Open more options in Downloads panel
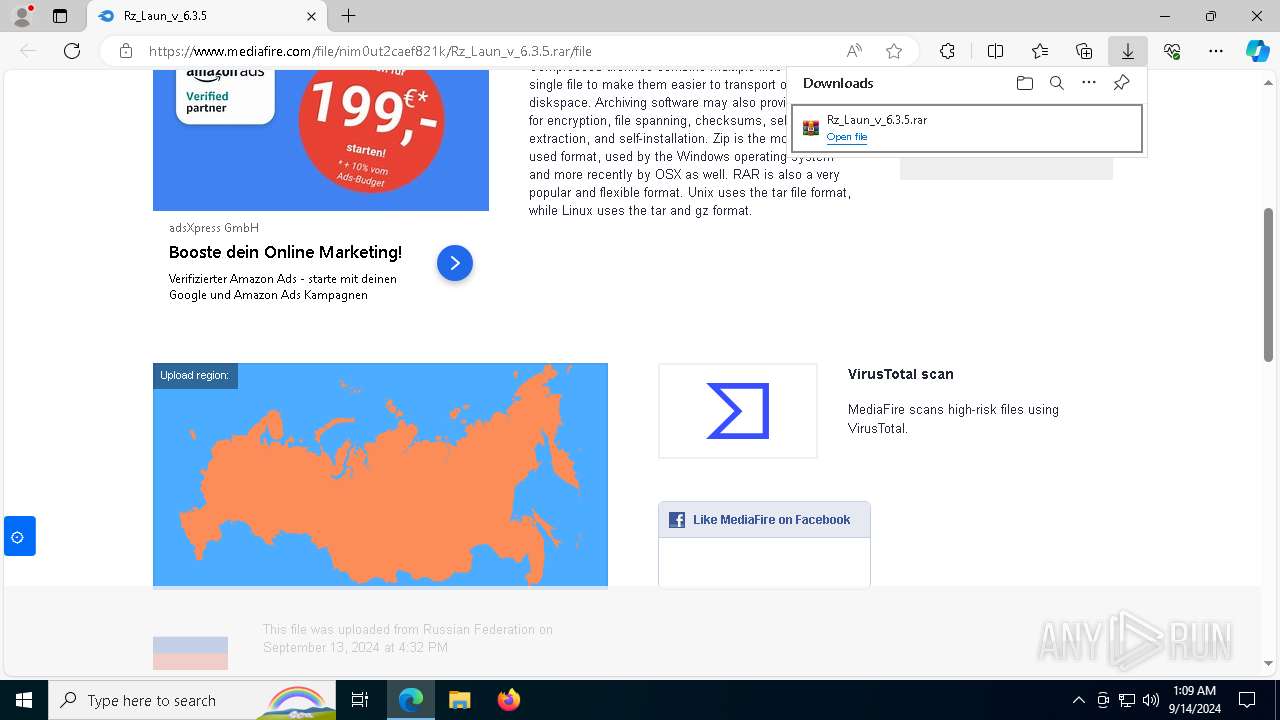Image resolution: width=1280 pixels, height=720 pixels. point(1089,83)
